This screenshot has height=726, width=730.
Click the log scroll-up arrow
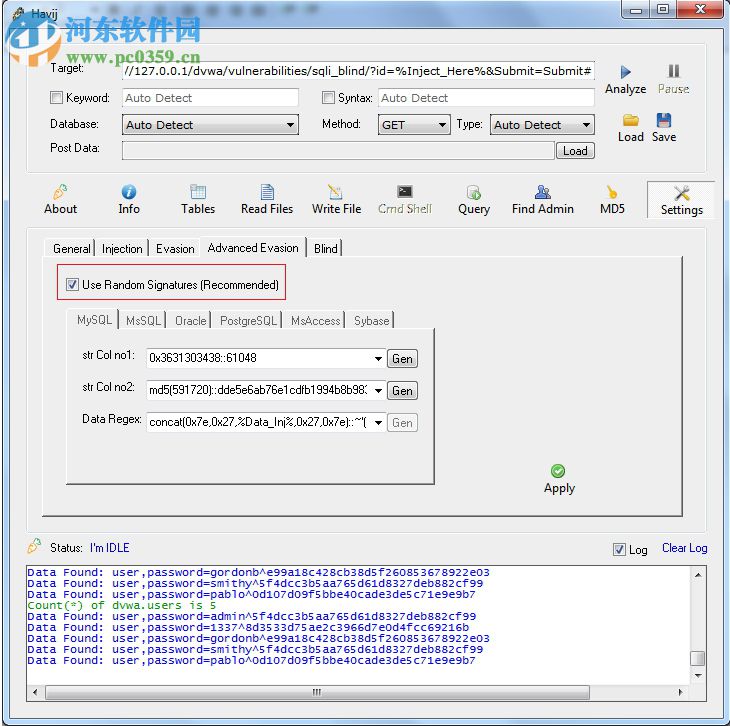click(698, 575)
